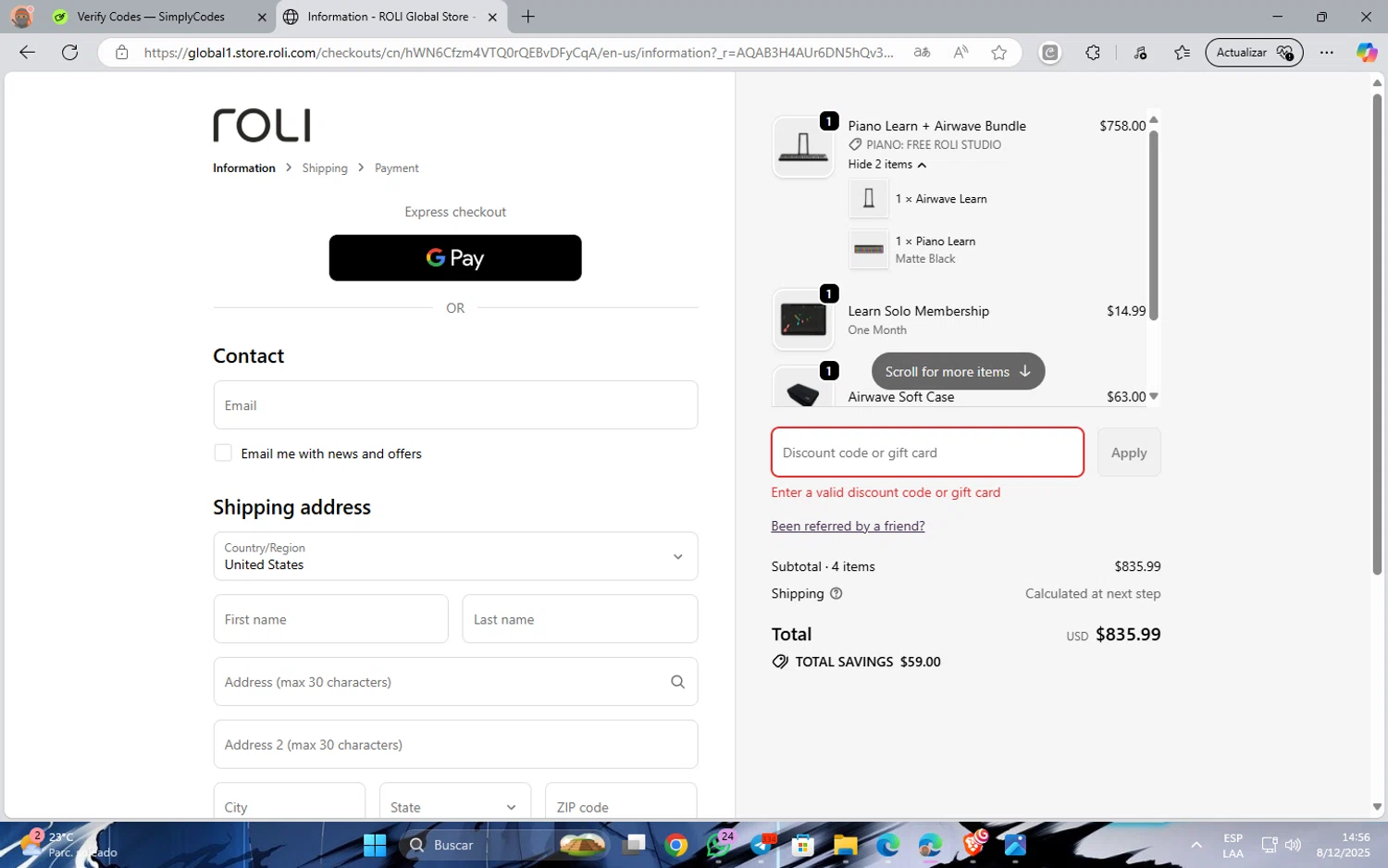Click the Piano Learn Matte Black thumbnail
Image resolution: width=1388 pixels, height=868 pixels.
point(869,249)
